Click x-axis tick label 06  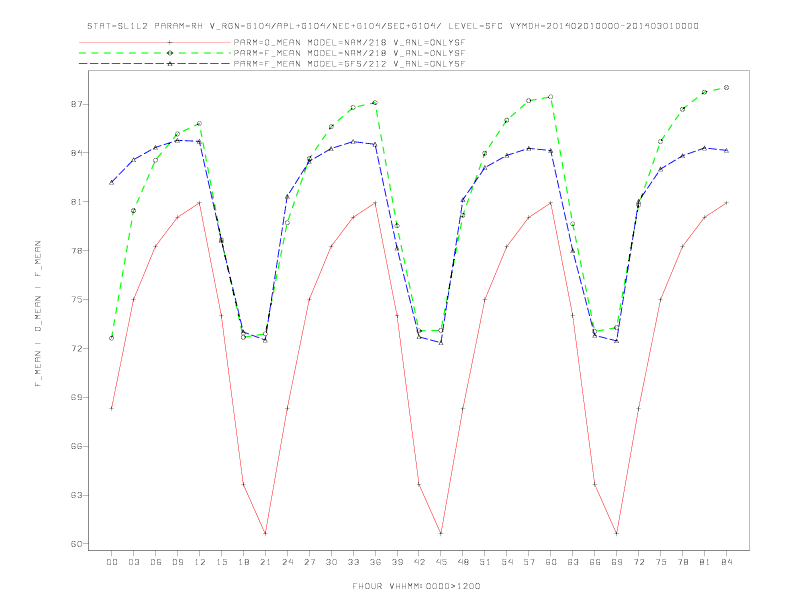tap(156, 562)
